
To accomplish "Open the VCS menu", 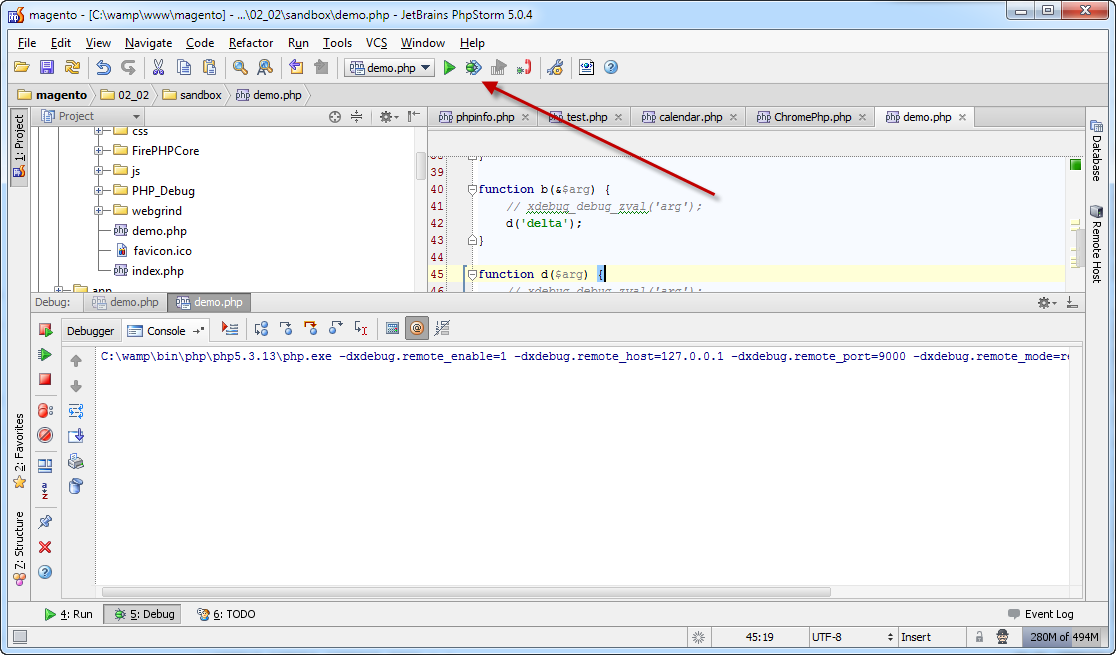I will [377, 43].
